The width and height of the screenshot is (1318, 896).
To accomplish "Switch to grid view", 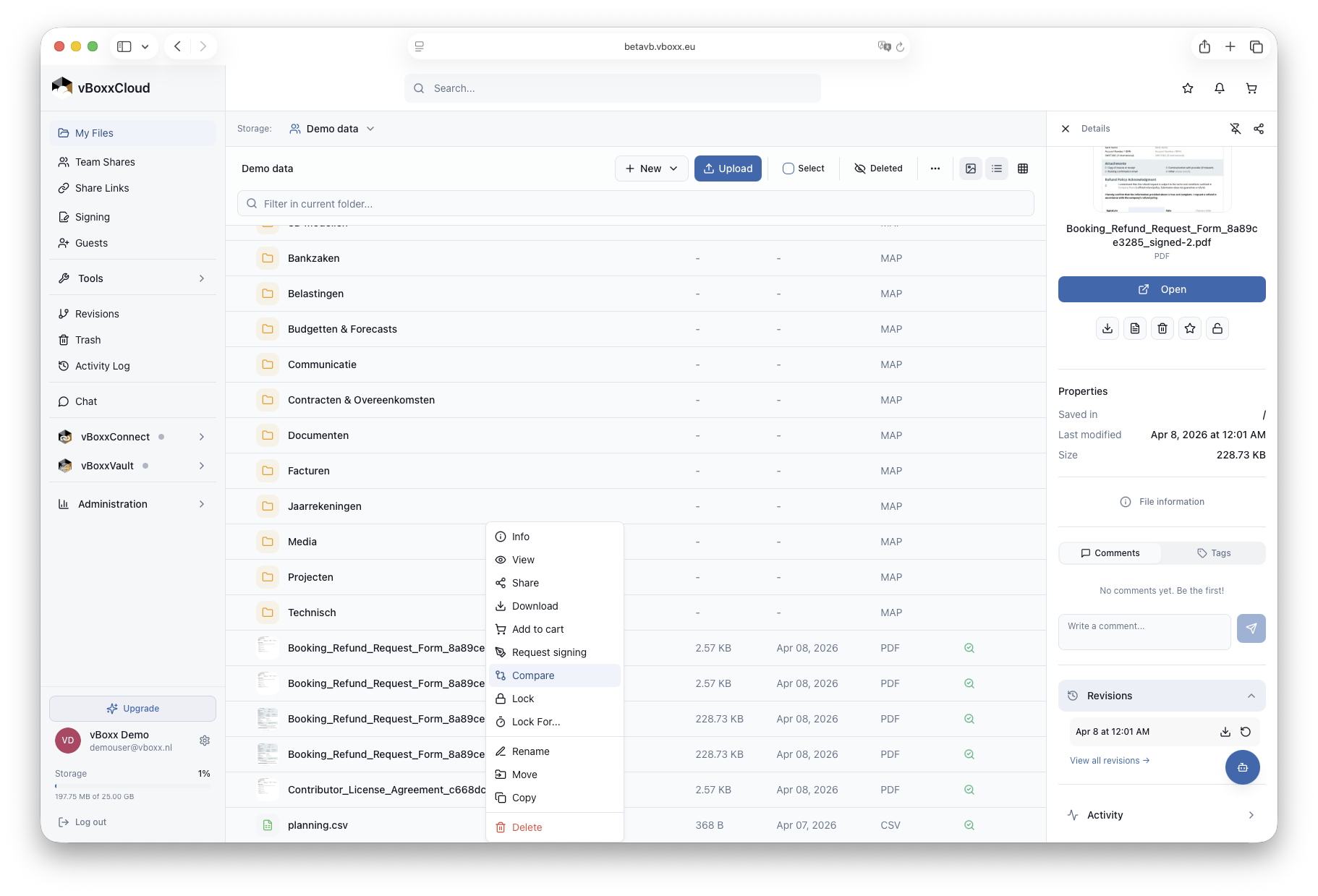I will click(1023, 168).
